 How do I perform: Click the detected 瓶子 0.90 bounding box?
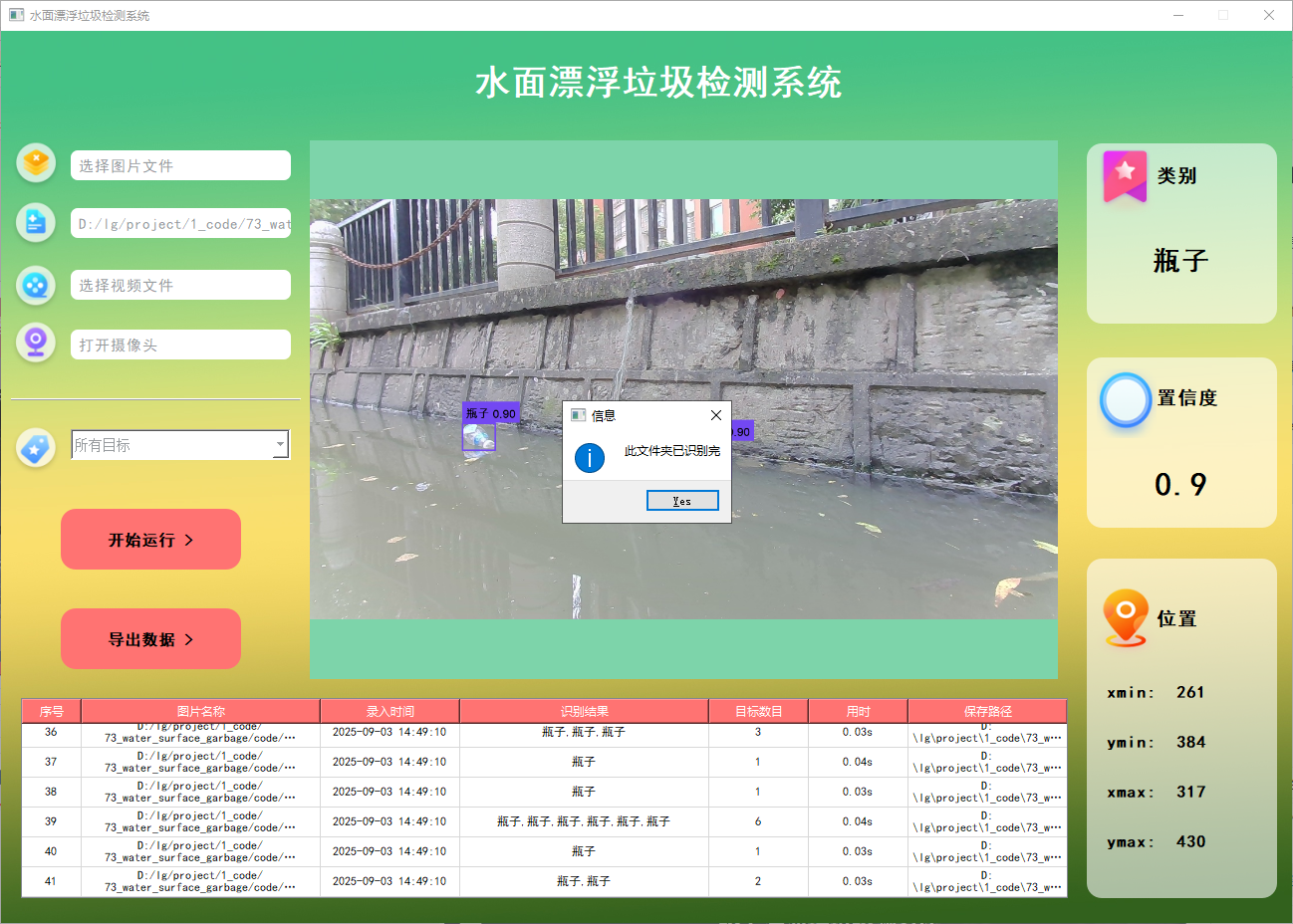click(479, 437)
